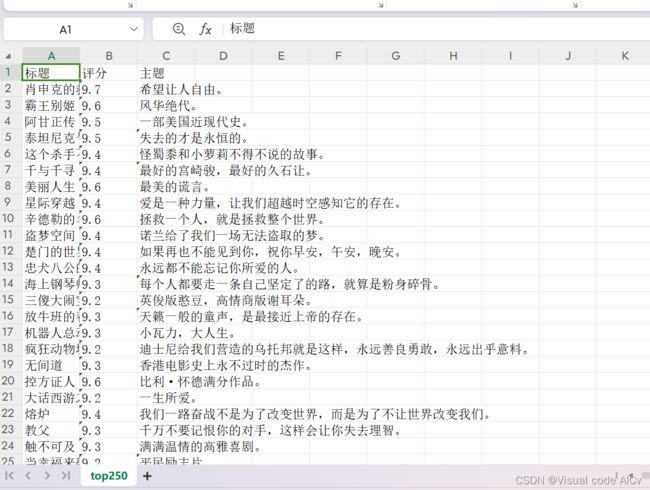Click cell 美丽人生 in column A
Viewport: 650px width, 490px height.
51,187
